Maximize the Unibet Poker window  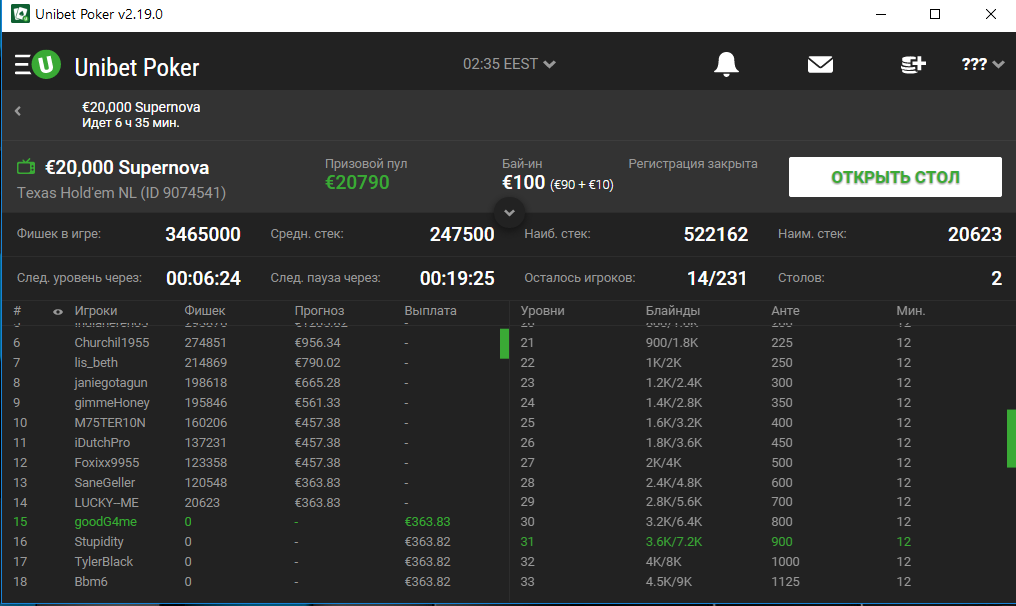[935, 14]
